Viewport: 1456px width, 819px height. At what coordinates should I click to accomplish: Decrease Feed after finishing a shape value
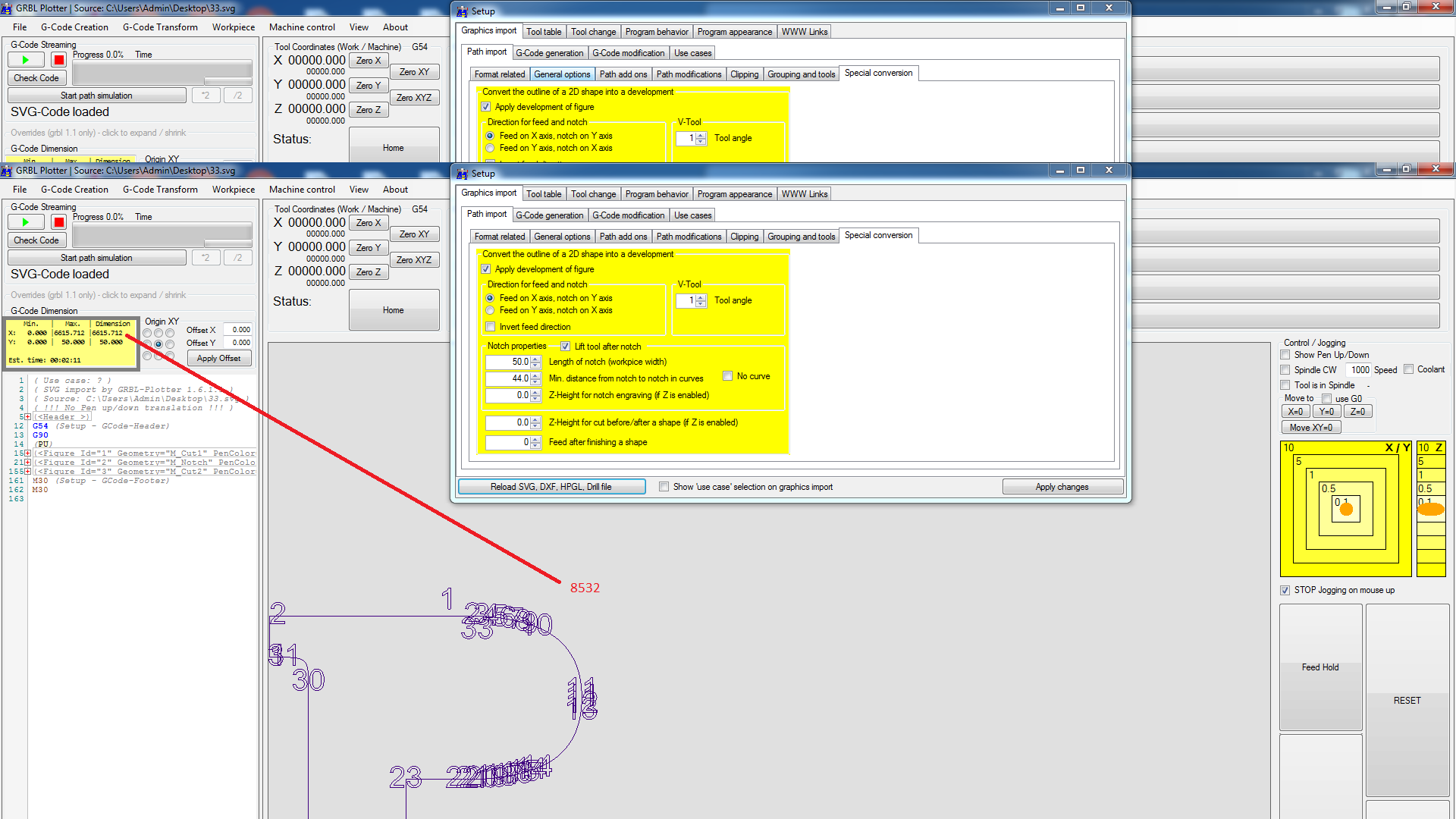[x=535, y=445]
